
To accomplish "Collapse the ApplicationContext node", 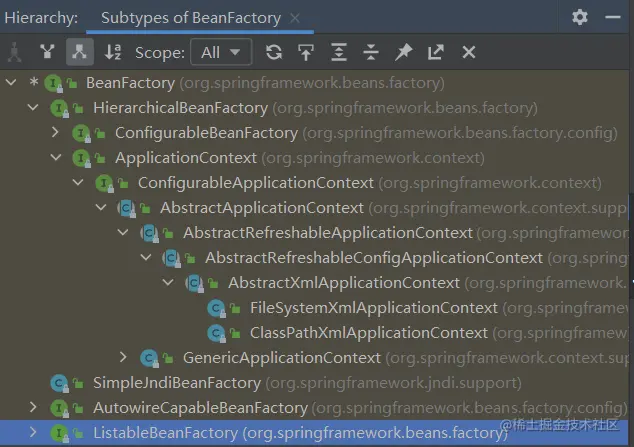I will pyautogui.click(x=56, y=157).
